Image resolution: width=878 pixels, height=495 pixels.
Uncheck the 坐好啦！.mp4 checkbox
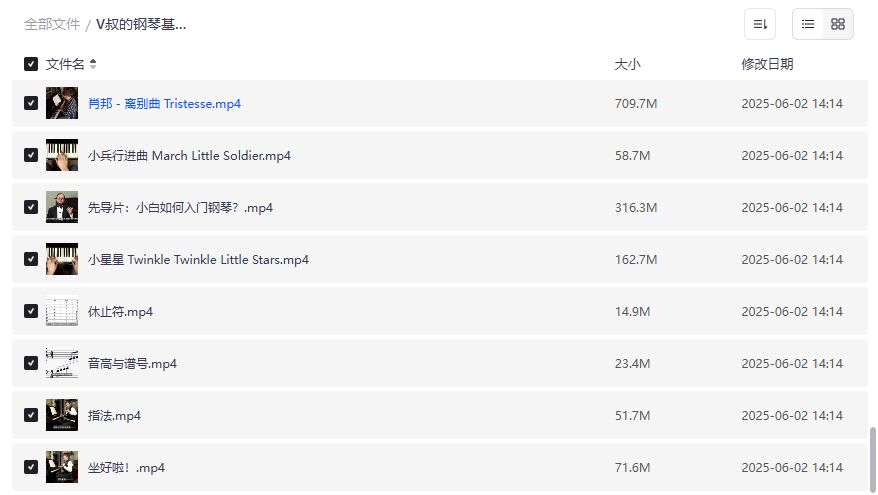(31, 468)
